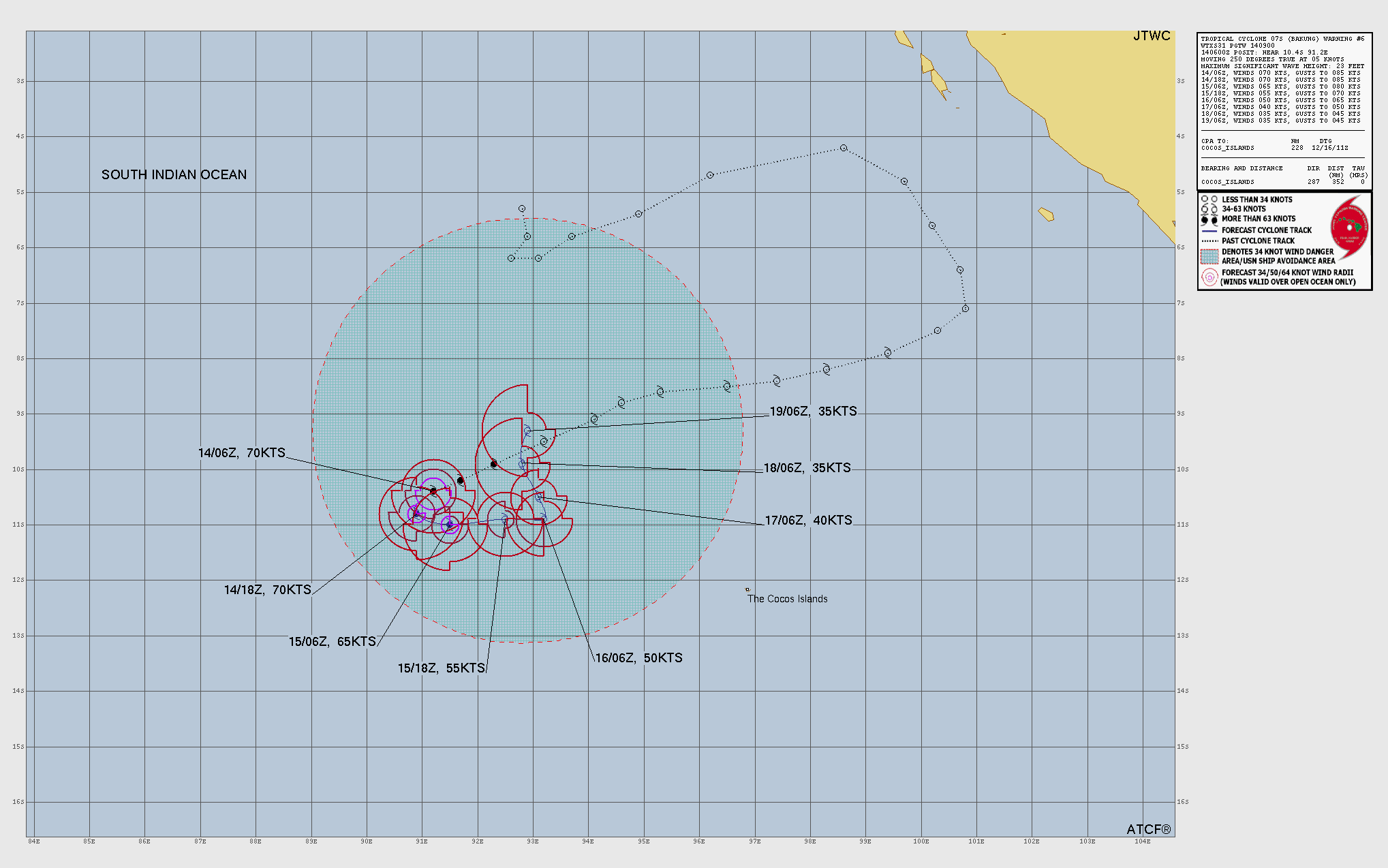
Task: Click the Tropical Cyclone 07S warning text header
Action: click(1282, 39)
